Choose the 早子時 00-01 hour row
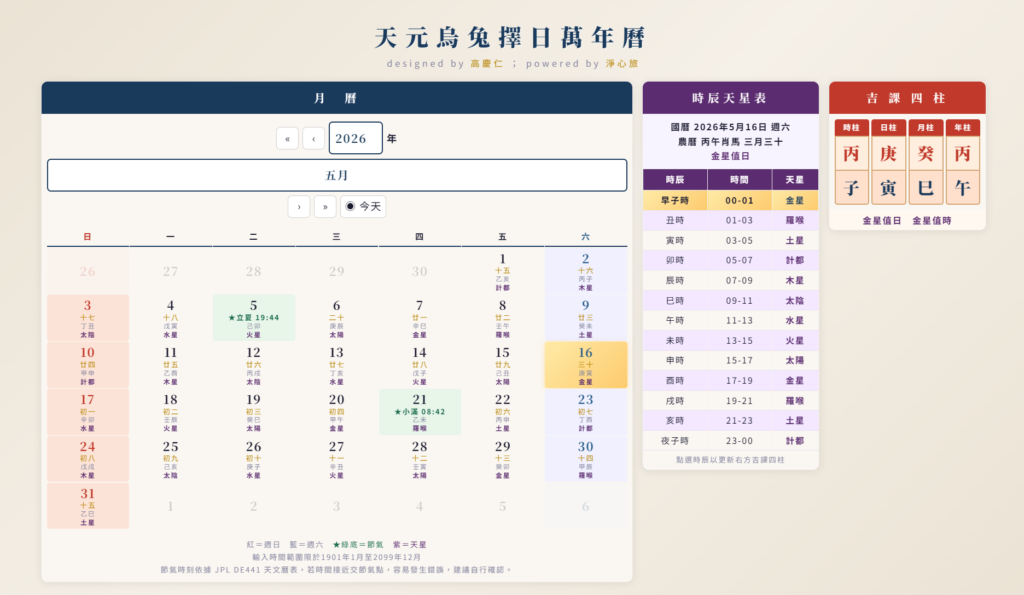This screenshot has width=1024, height=595. point(730,201)
